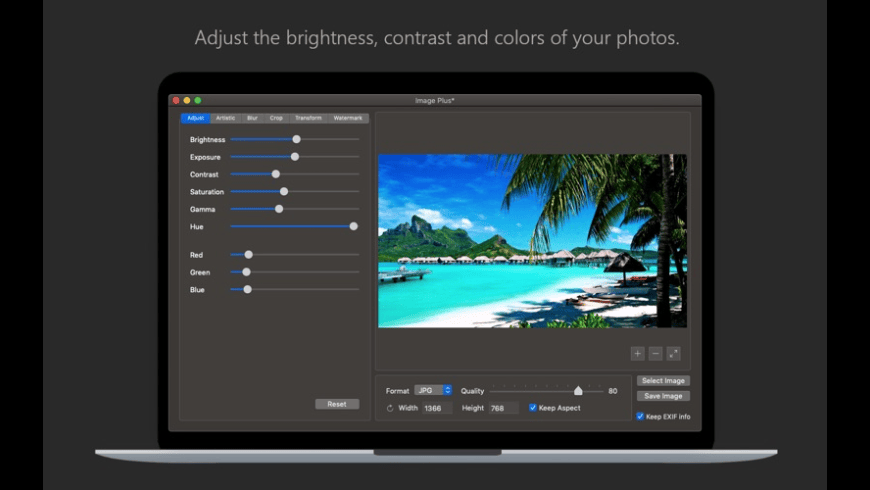Switch to the Adjust tab
Viewport: 870px width, 490px height.
pos(195,118)
